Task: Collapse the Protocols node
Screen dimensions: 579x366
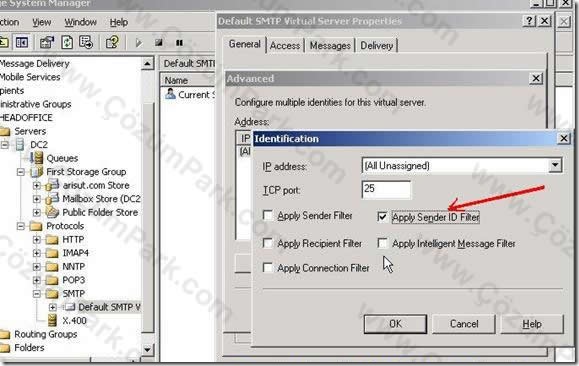Action: 21,226
